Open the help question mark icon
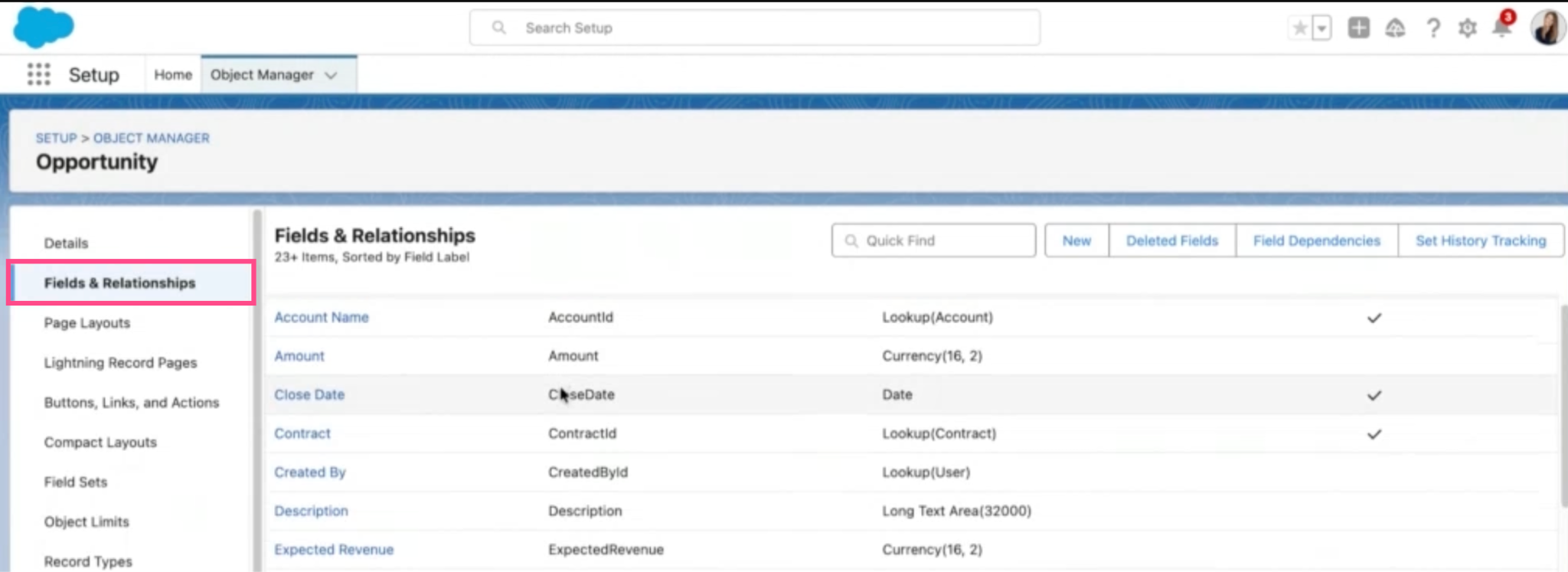The image size is (1568, 572). click(1432, 28)
